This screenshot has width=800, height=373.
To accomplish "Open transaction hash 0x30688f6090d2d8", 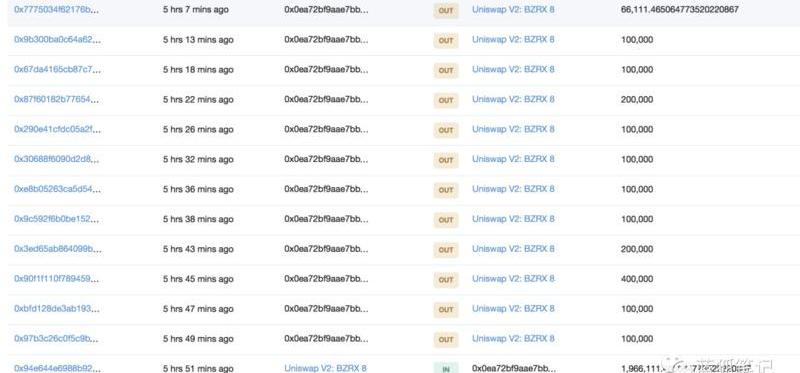I will tap(57, 159).
